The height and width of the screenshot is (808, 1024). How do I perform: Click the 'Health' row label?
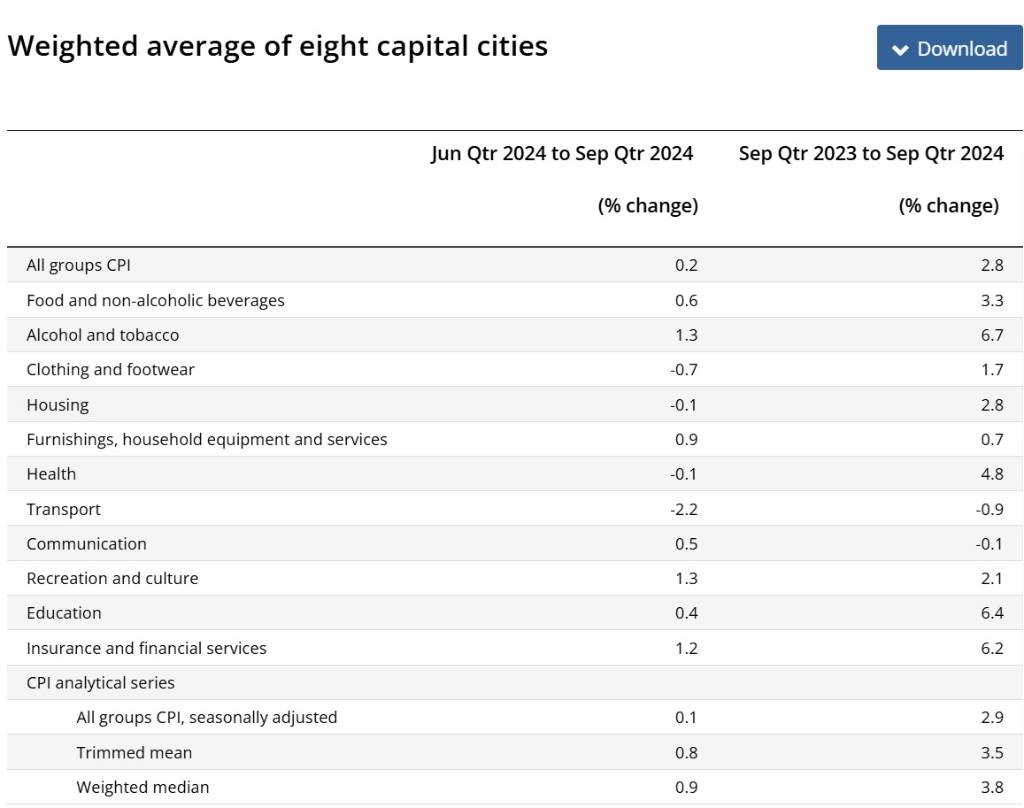click(x=51, y=474)
